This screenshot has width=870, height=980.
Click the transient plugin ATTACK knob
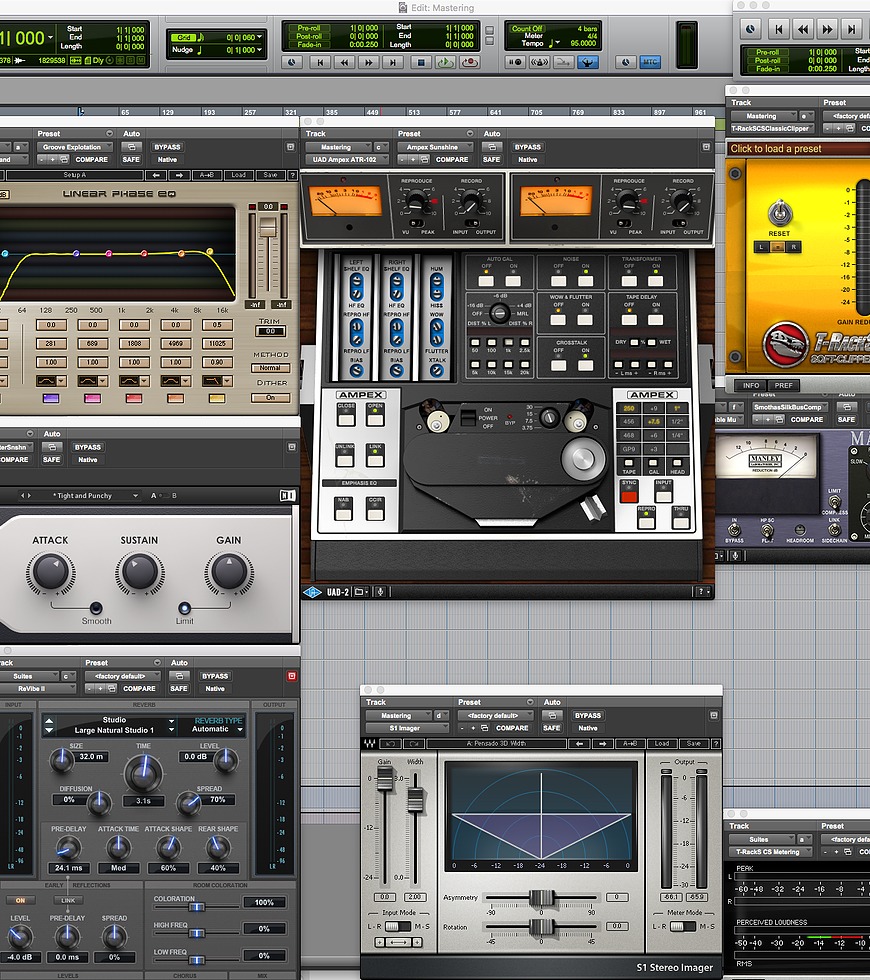tap(51, 572)
